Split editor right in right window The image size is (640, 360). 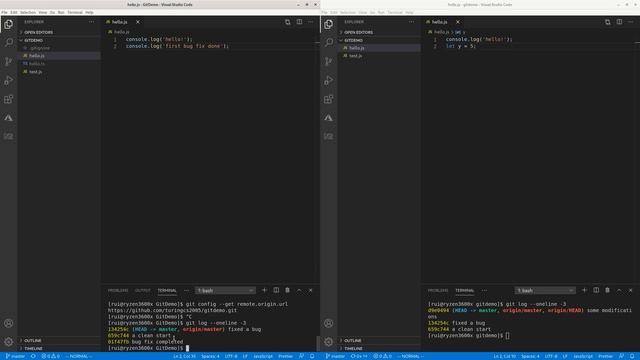pos(620,22)
